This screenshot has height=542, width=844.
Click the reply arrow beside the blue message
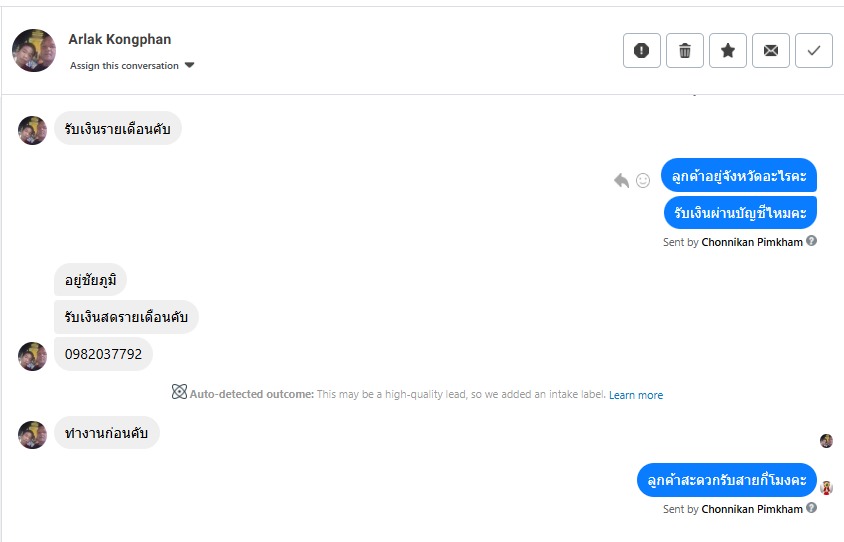tap(622, 180)
